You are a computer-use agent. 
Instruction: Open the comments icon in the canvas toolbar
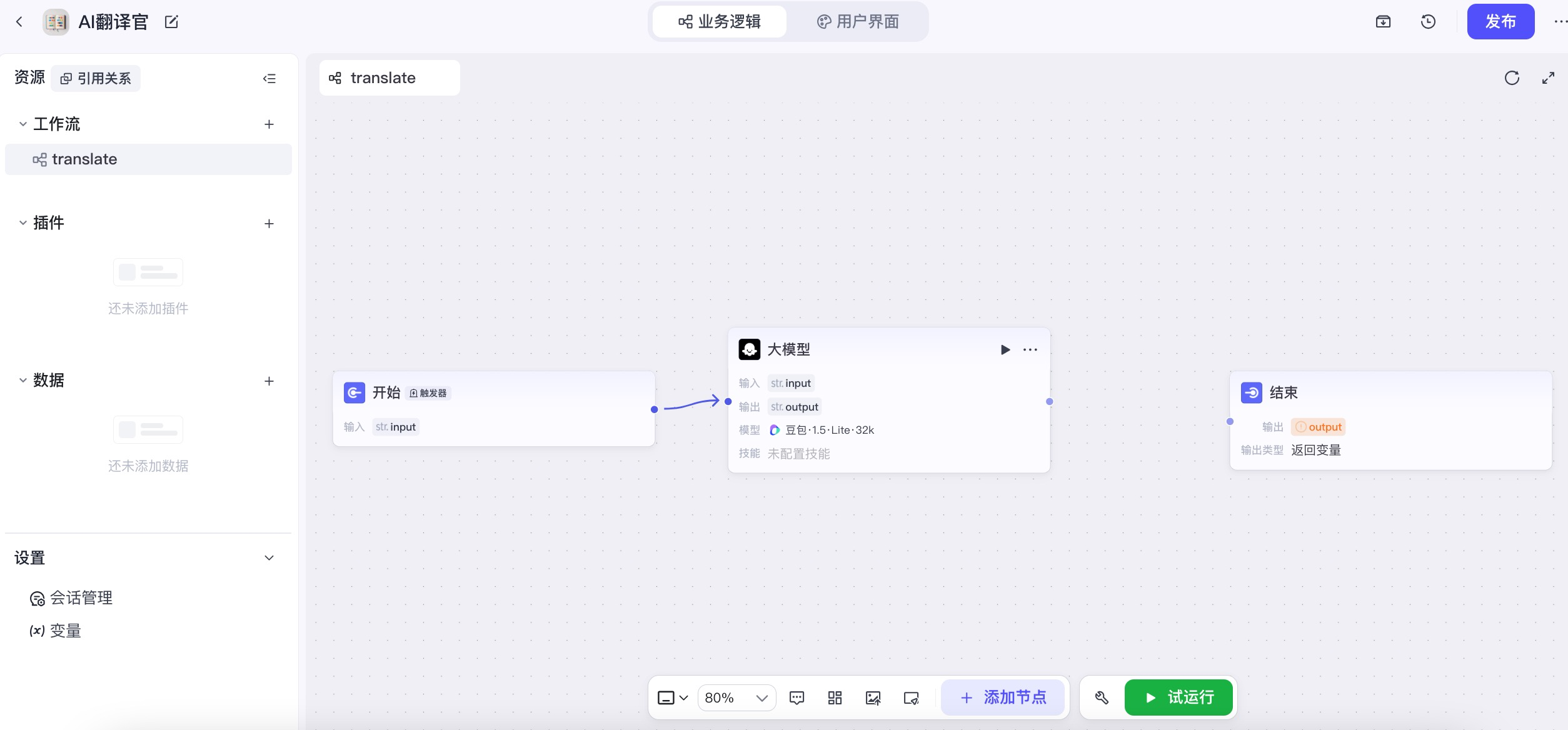coord(797,697)
